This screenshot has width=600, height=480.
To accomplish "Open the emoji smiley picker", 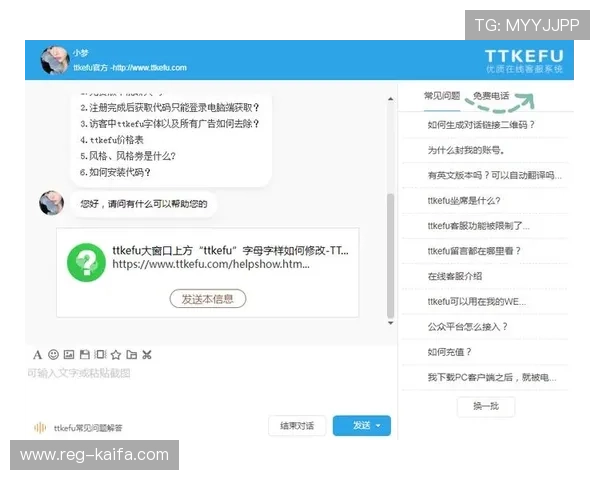I will pos(53,354).
